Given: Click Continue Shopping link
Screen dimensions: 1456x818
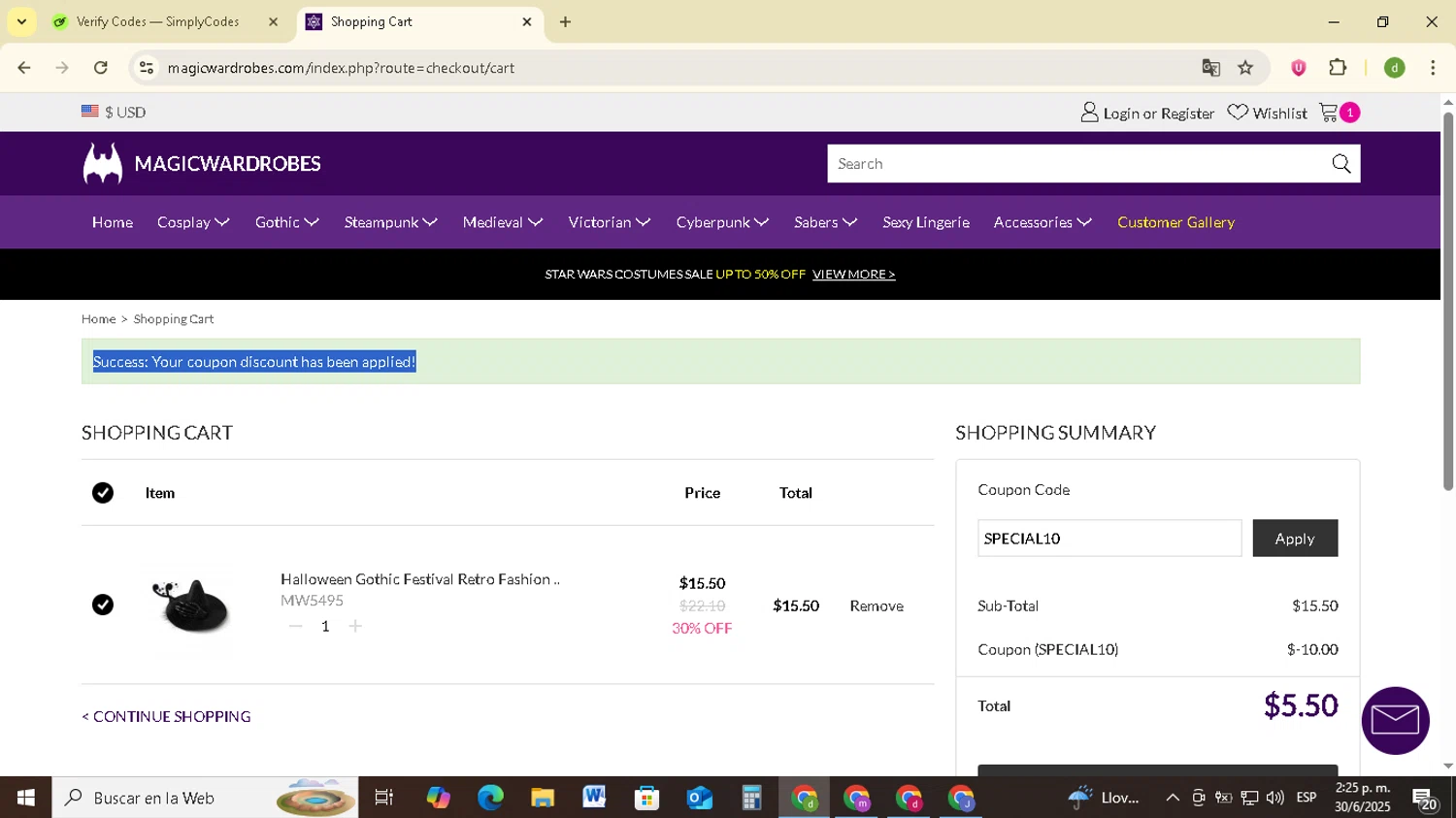Looking at the screenshot, I should pos(166,716).
